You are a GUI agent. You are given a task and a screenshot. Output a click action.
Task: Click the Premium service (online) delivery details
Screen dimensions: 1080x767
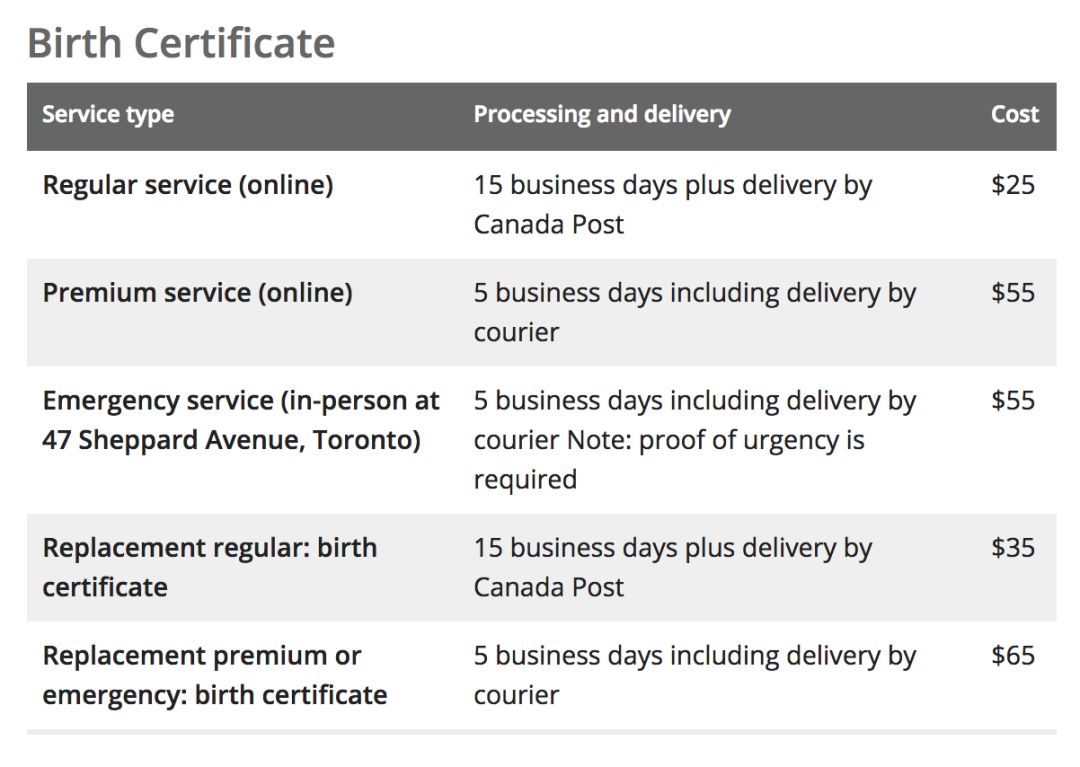point(694,312)
